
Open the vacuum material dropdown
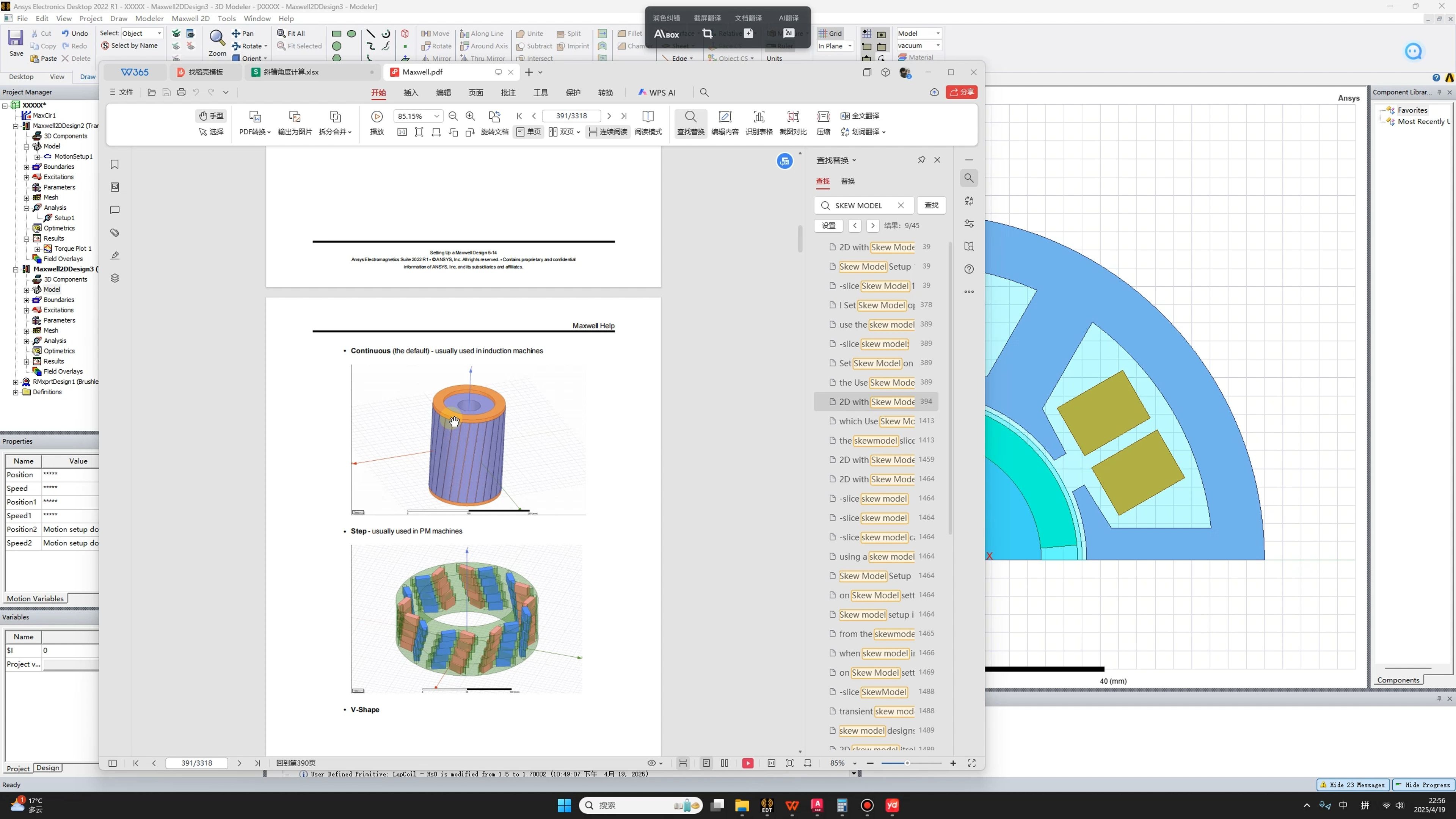click(938, 45)
